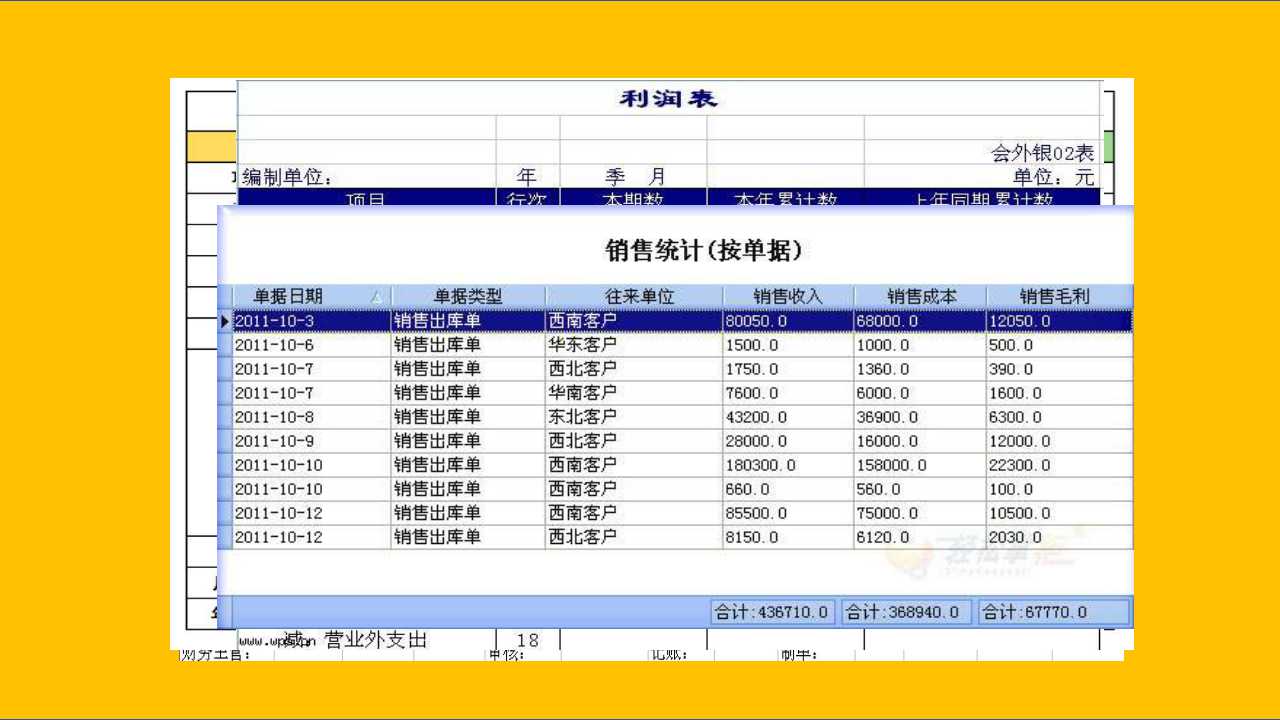This screenshot has height=720, width=1280.
Task: Select the 单据类型 column header
Action: pyautogui.click(x=468, y=297)
